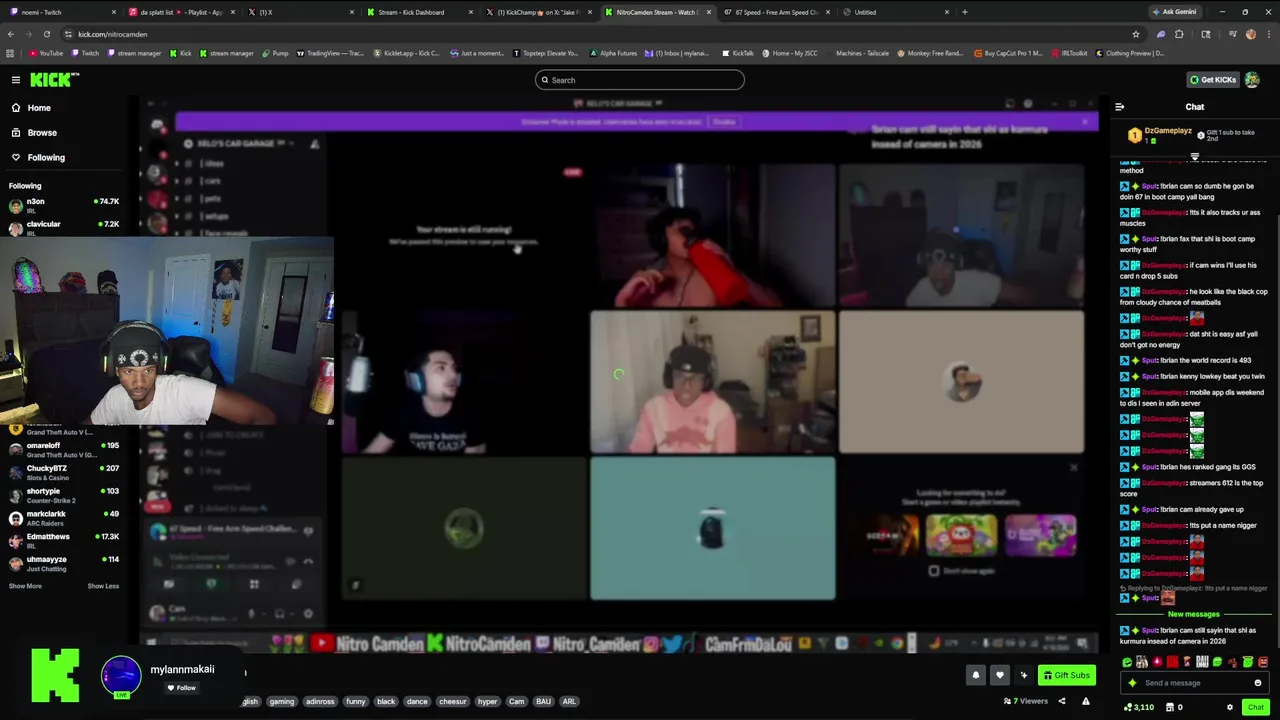Open Edmatthews recommended channel
This screenshot has height=720, width=1280.
[x=64, y=540]
